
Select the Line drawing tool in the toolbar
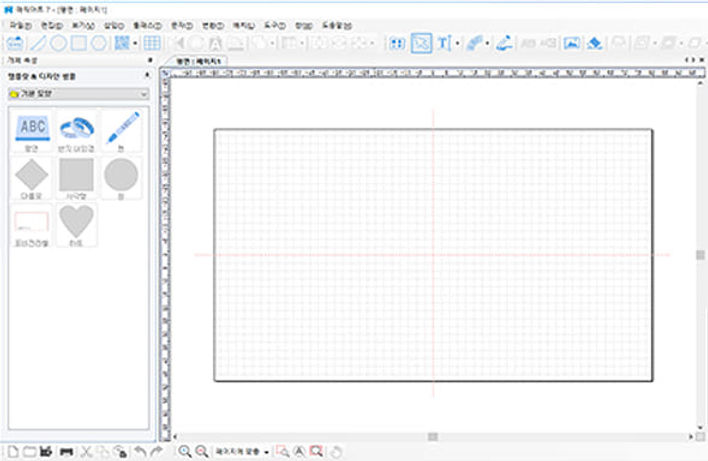tap(37, 43)
